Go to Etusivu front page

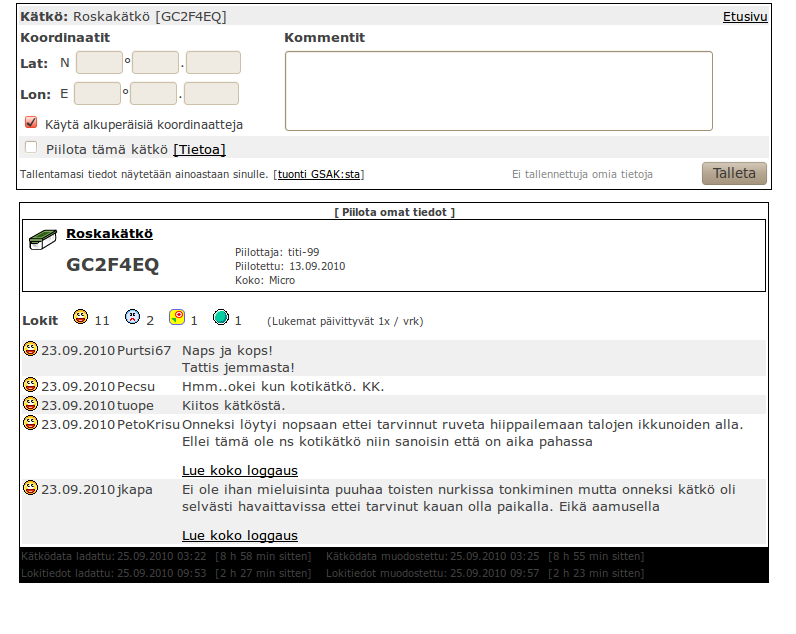(744, 17)
